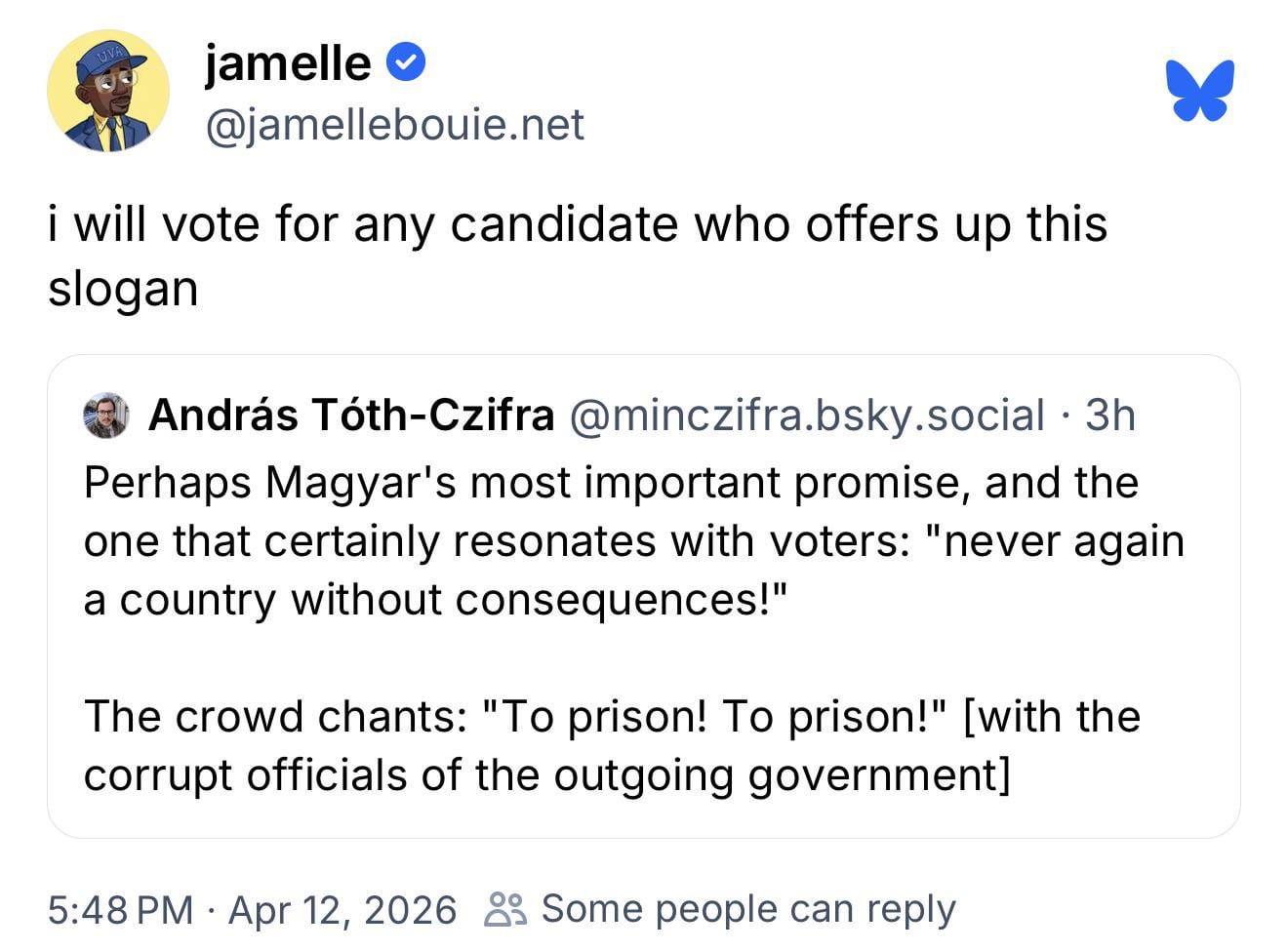Open the jamelle display name
This screenshot has width=1288, height=951.
287,63
